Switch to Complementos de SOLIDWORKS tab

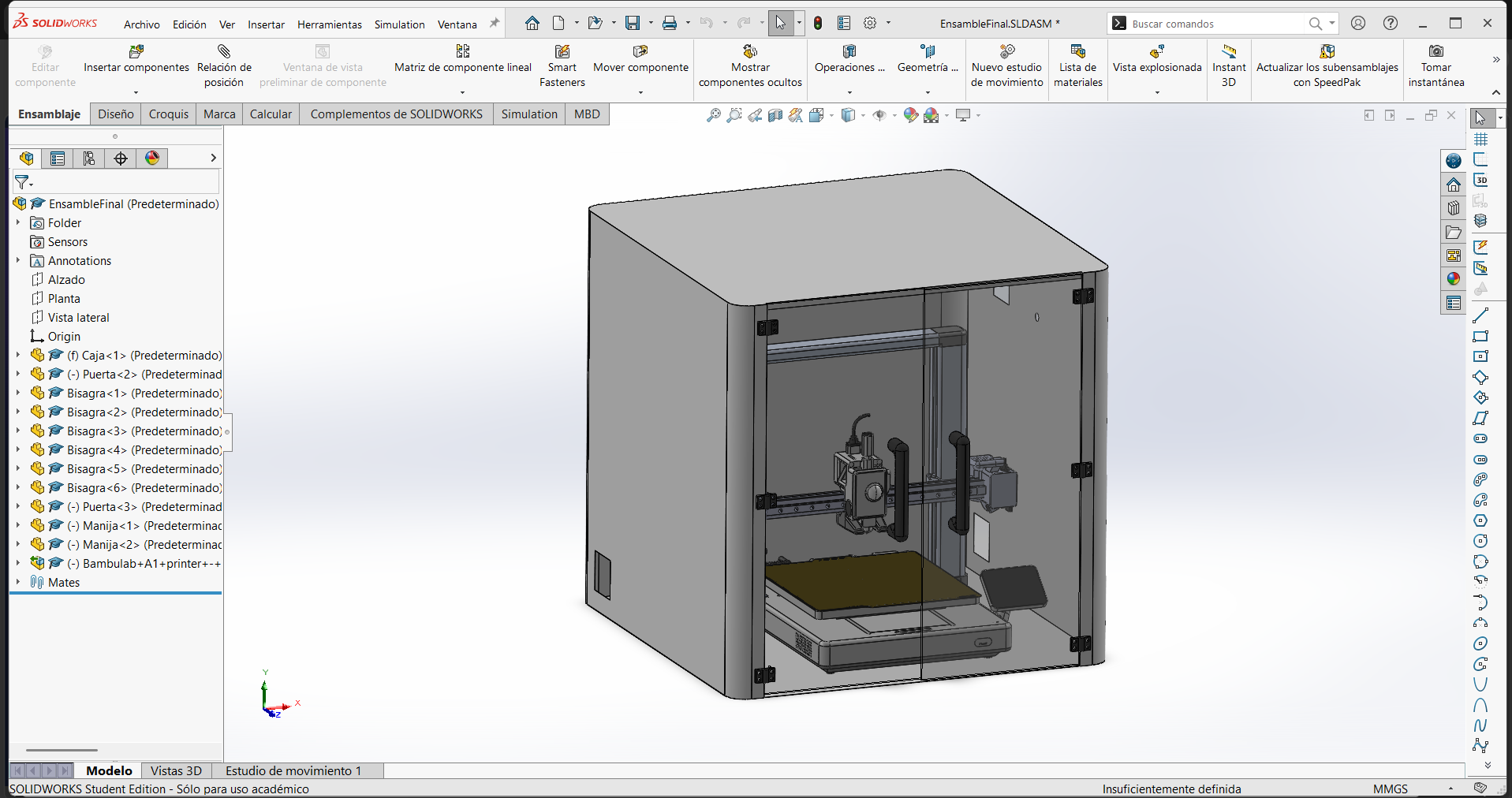pyautogui.click(x=397, y=114)
